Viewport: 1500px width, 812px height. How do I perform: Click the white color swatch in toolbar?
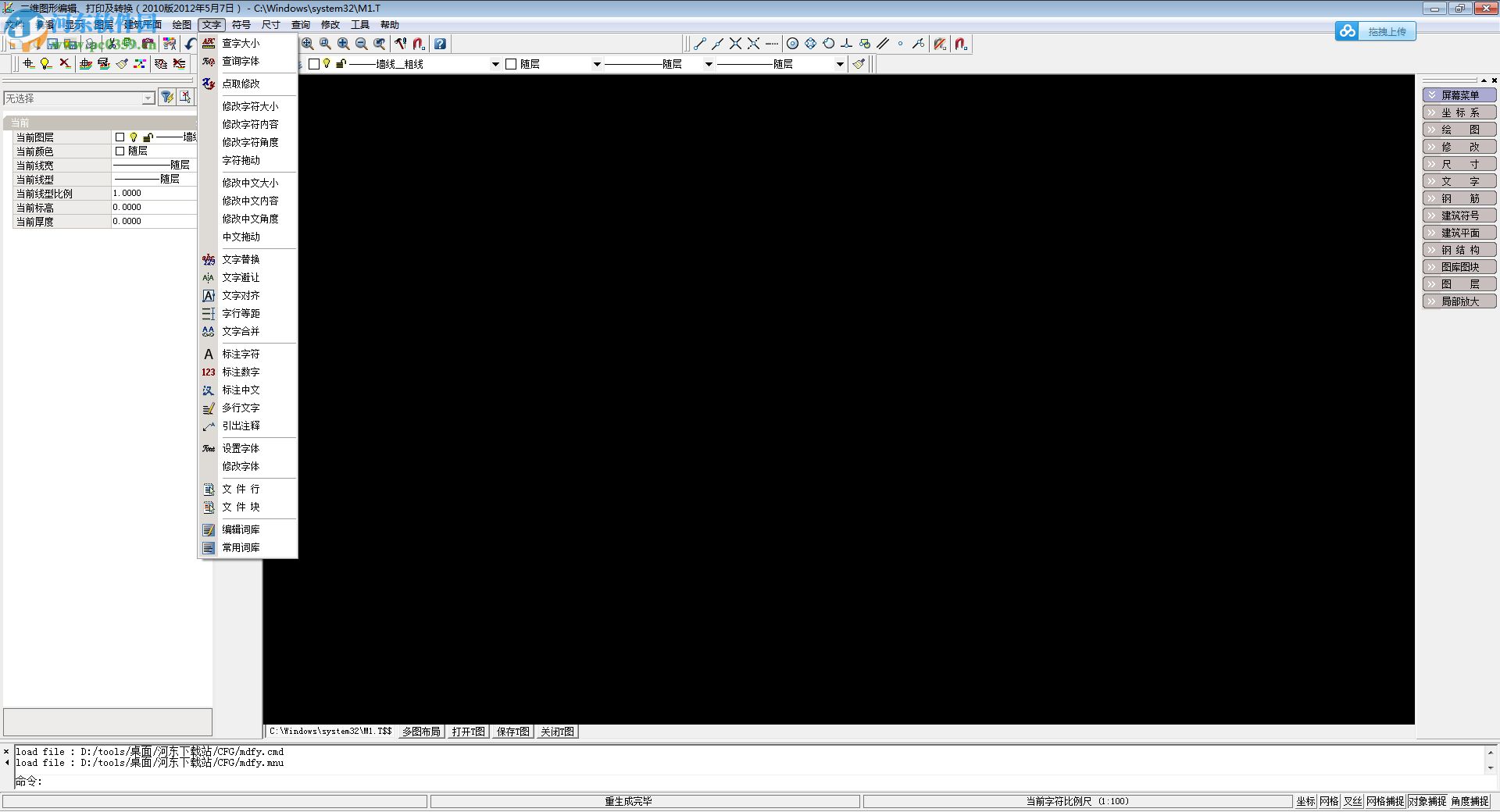point(511,64)
